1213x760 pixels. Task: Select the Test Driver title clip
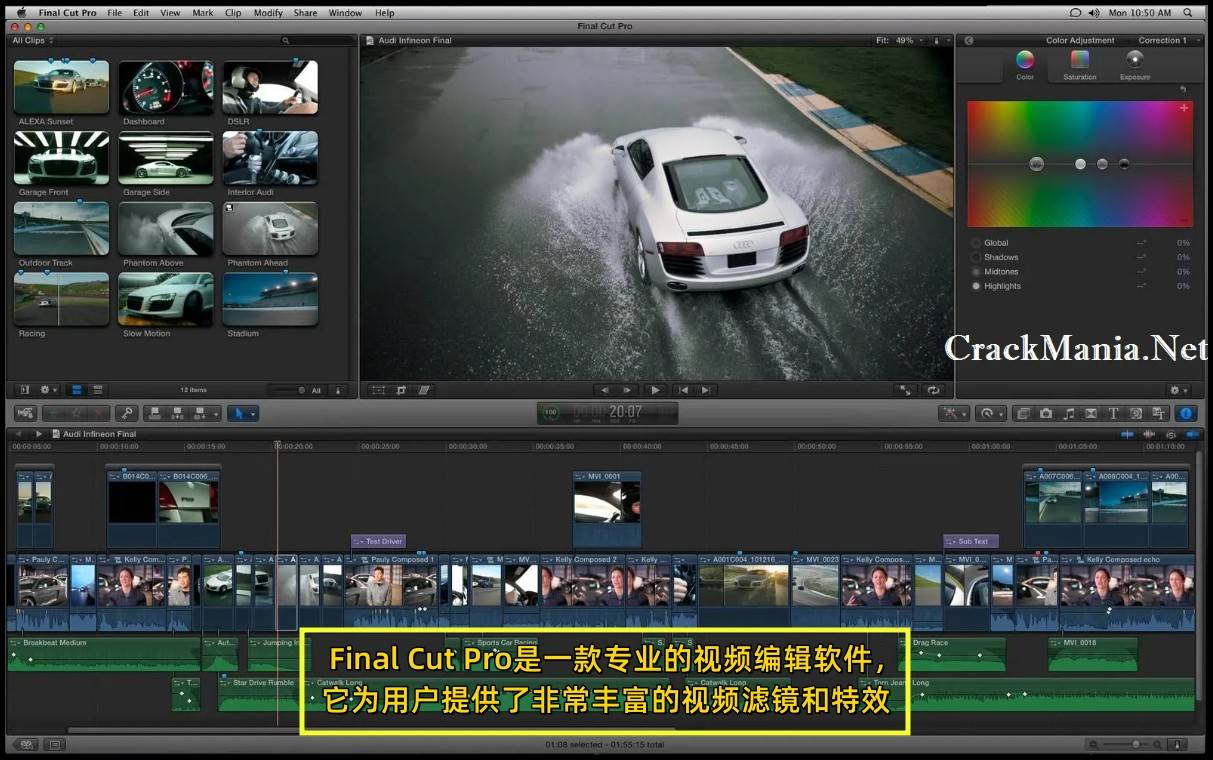[x=378, y=542]
